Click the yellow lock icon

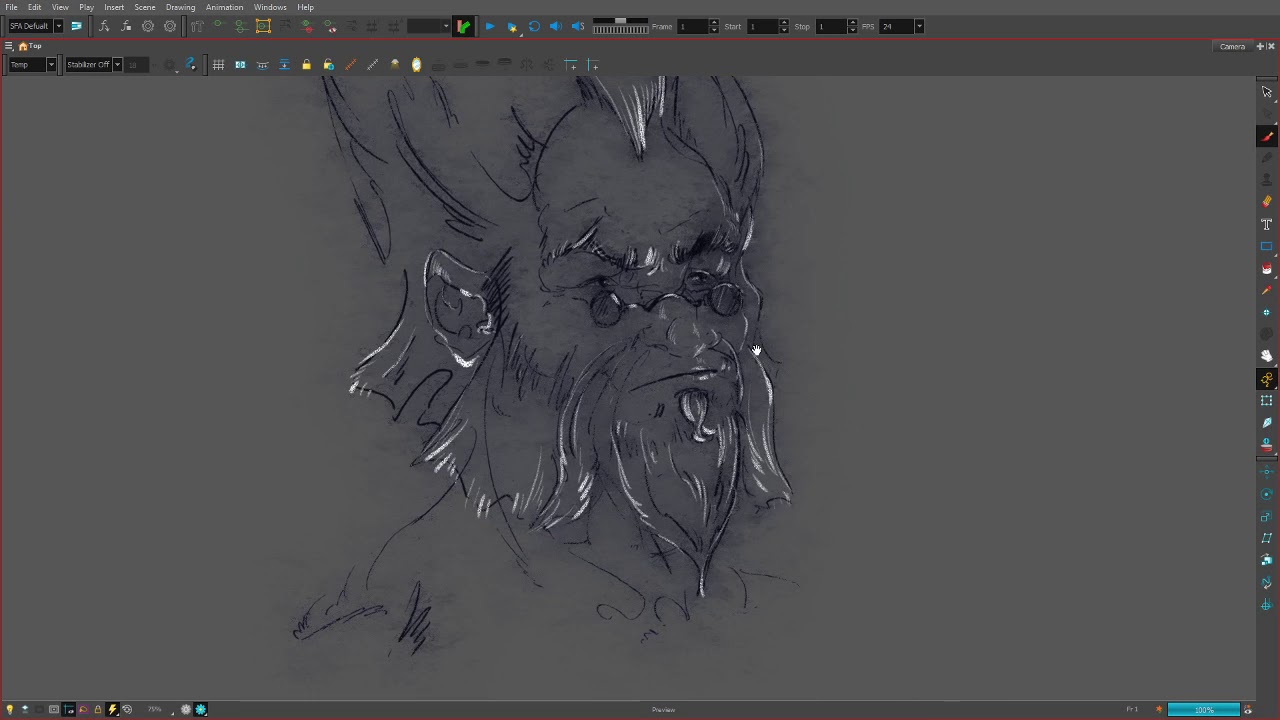coord(306,65)
